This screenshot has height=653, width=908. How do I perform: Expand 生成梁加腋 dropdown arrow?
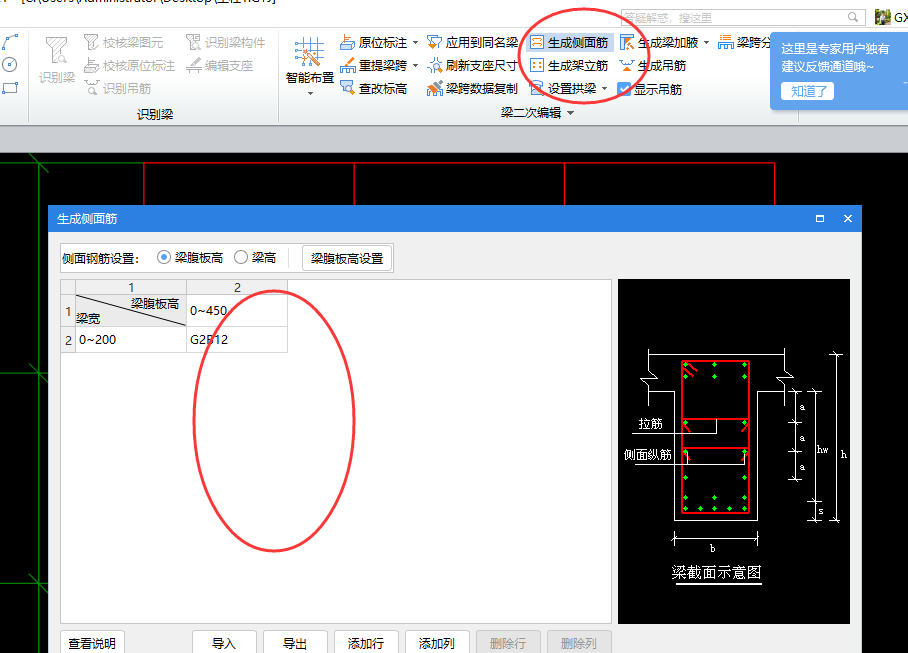[706, 42]
